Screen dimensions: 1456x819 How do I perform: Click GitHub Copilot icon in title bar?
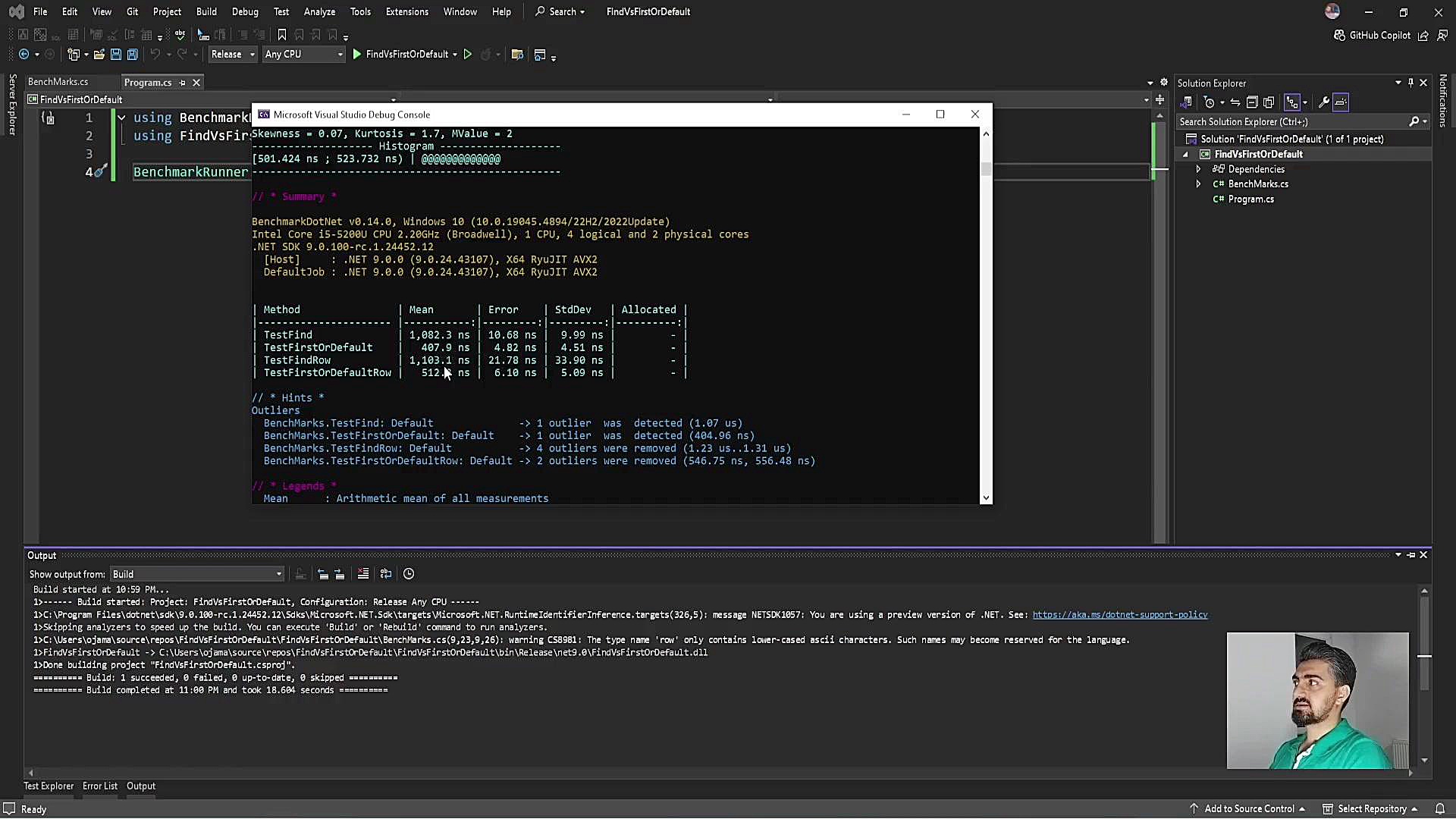coord(1340,35)
